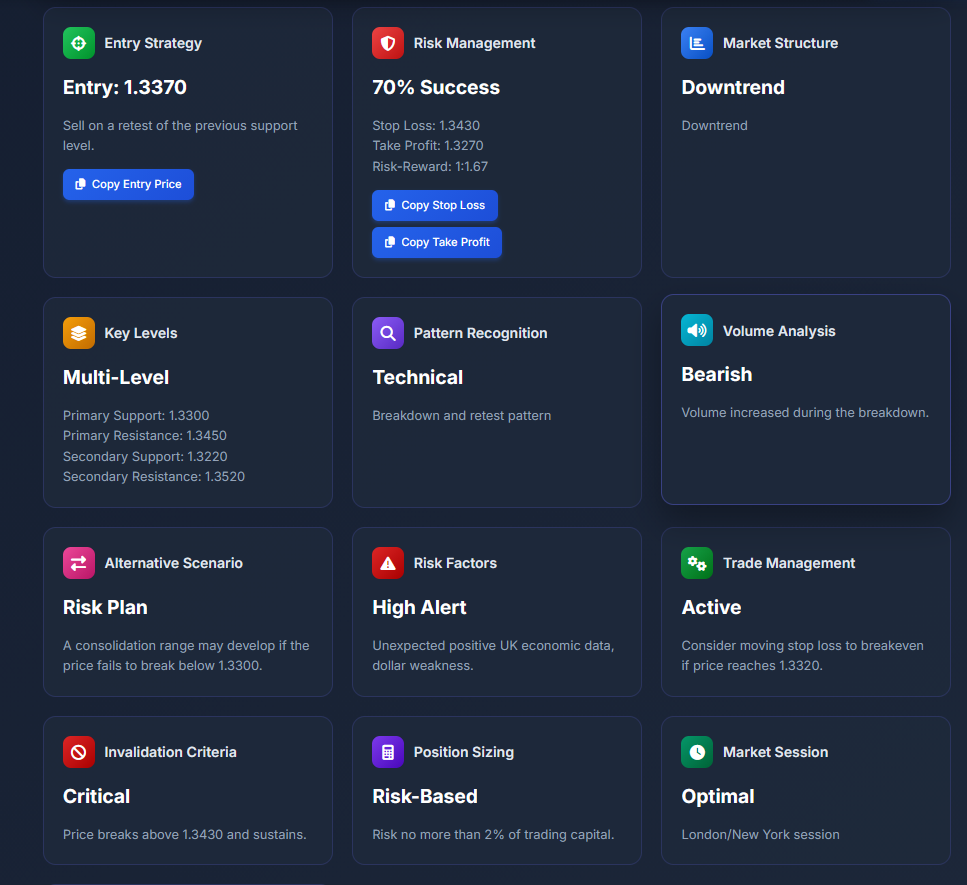967x885 pixels.
Task: Click the Pattern Recognition magnifier icon
Action: 387,333
